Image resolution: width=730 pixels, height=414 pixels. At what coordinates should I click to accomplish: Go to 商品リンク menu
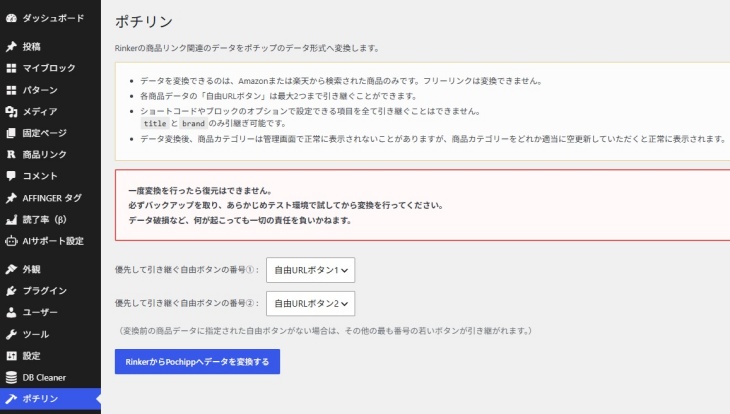tap(50, 155)
